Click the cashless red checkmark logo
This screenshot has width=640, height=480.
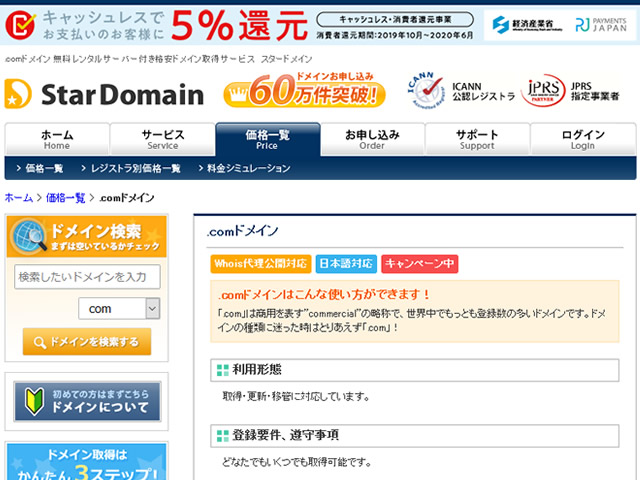(x=20, y=25)
